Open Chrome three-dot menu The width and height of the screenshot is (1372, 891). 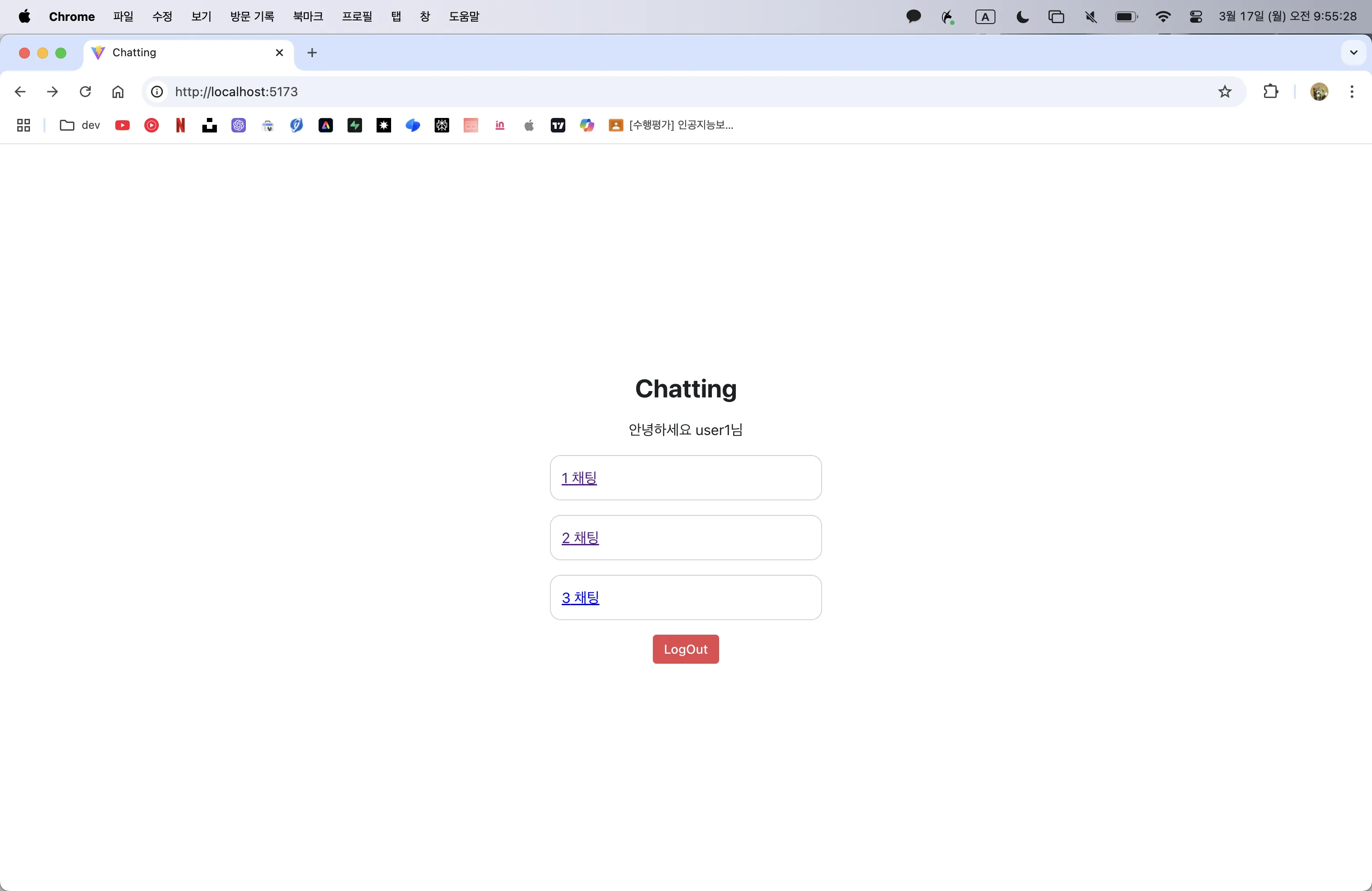point(1351,92)
